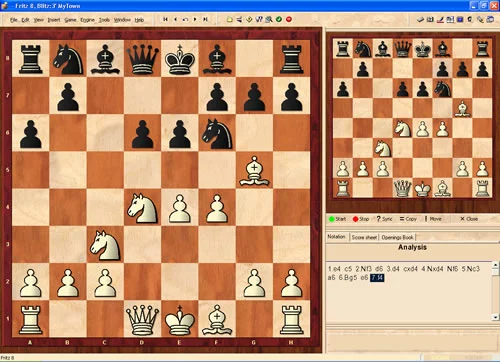Click the blue square toolbar icon

coord(460,19)
